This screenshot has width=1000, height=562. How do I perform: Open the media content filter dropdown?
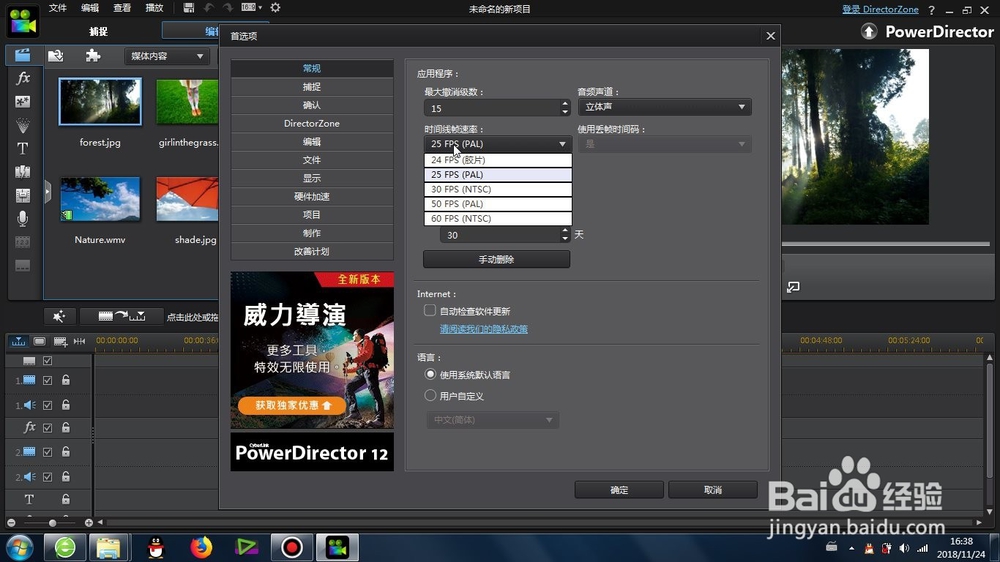166,56
